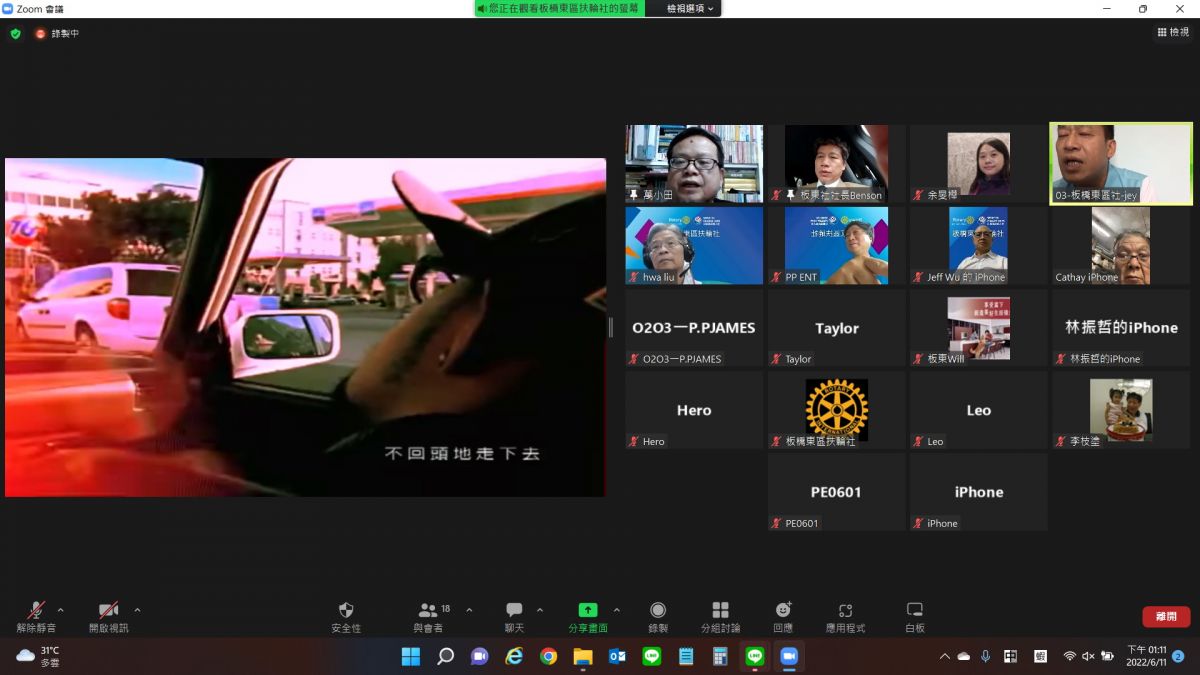Open File Explorer from the taskbar

tap(583, 656)
